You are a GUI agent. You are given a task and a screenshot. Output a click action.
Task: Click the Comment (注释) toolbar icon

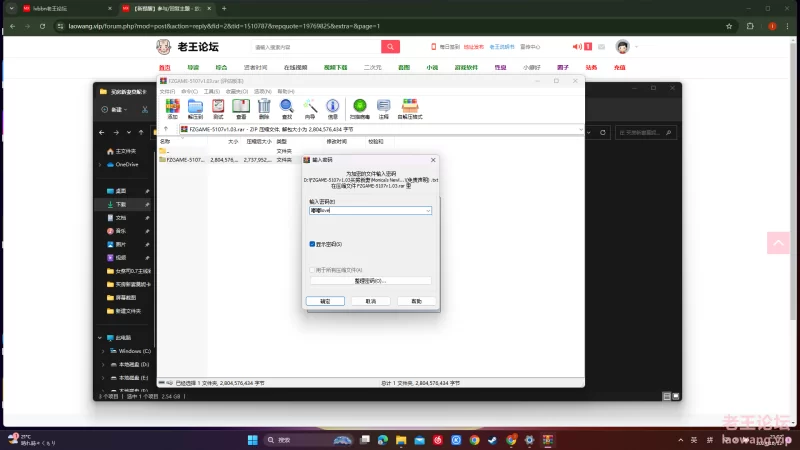coord(384,109)
